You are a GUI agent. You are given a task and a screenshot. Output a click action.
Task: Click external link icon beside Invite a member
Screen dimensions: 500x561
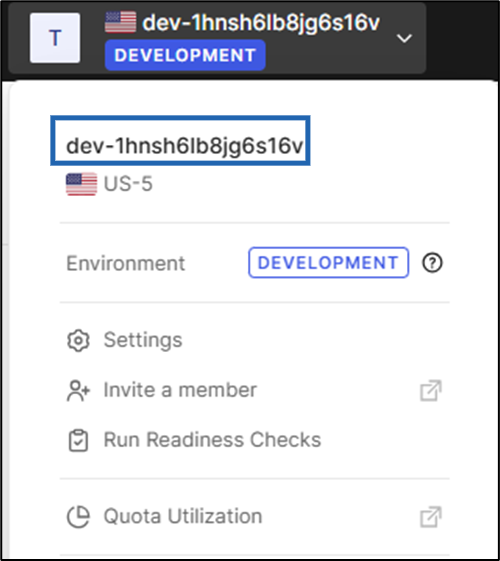[431, 390]
